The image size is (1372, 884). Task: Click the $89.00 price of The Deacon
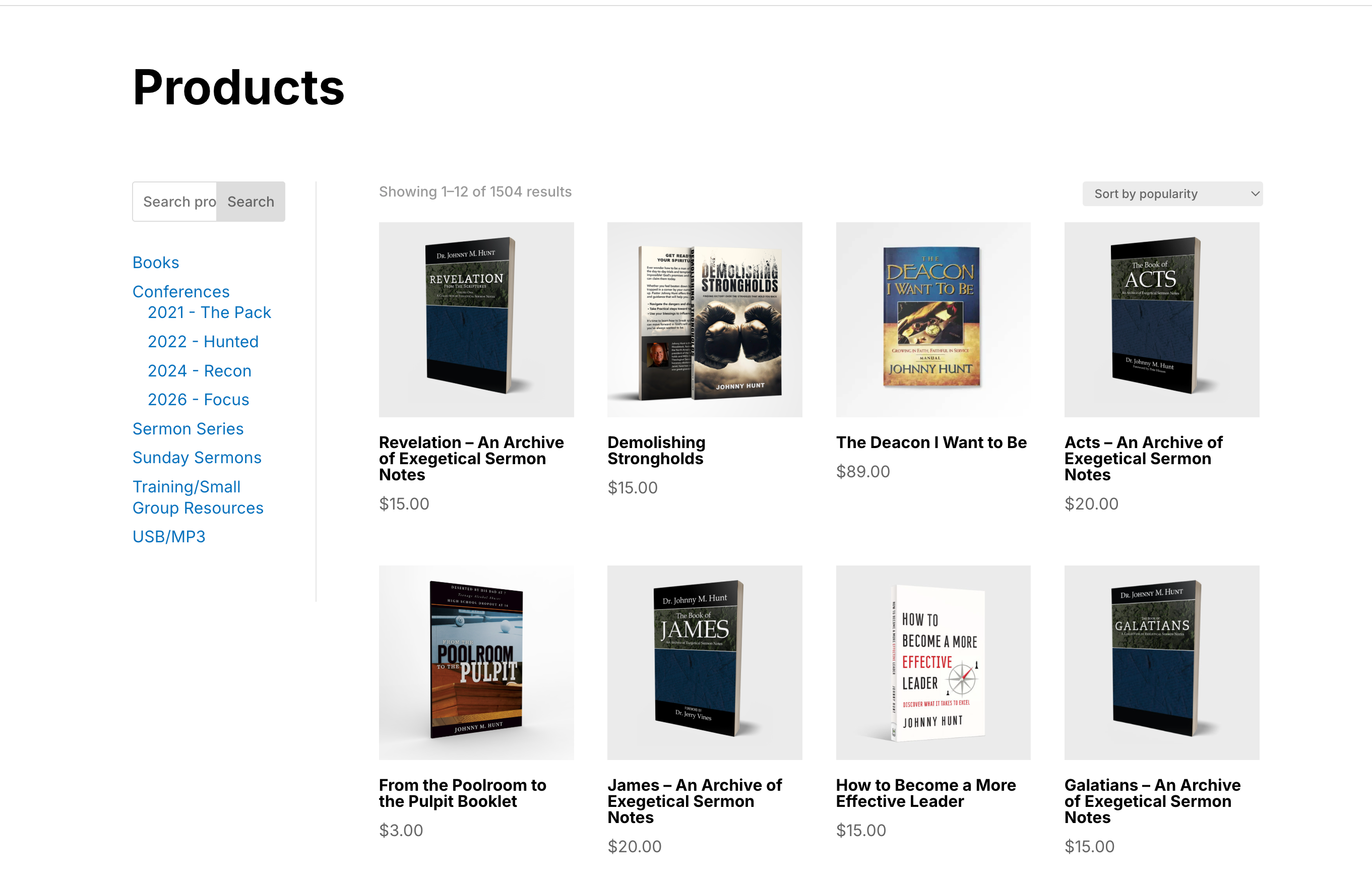[x=863, y=471]
